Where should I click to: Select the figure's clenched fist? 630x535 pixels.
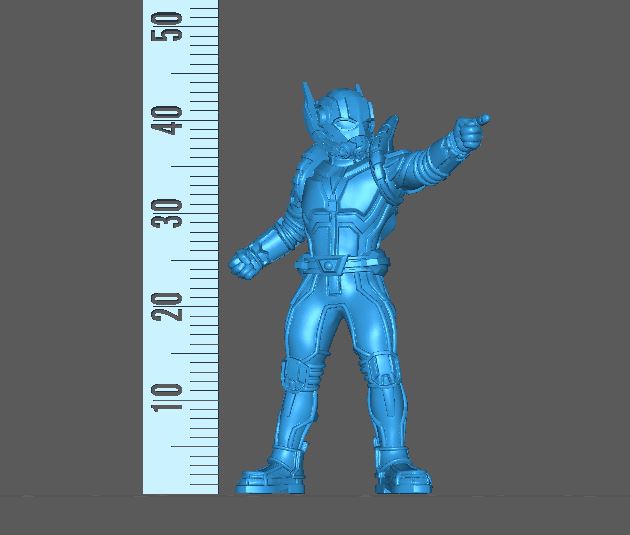click(x=244, y=264)
